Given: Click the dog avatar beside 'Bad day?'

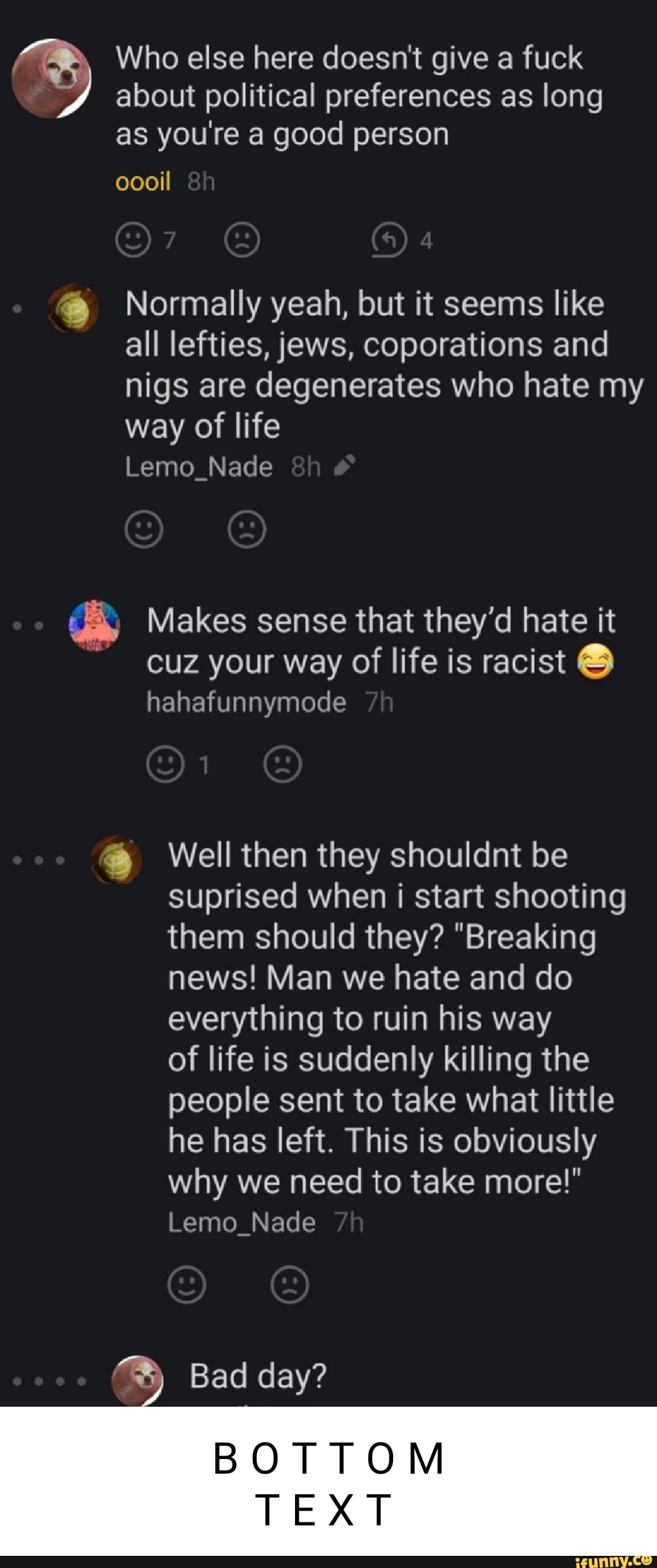Looking at the screenshot, I should [138, 1380].
